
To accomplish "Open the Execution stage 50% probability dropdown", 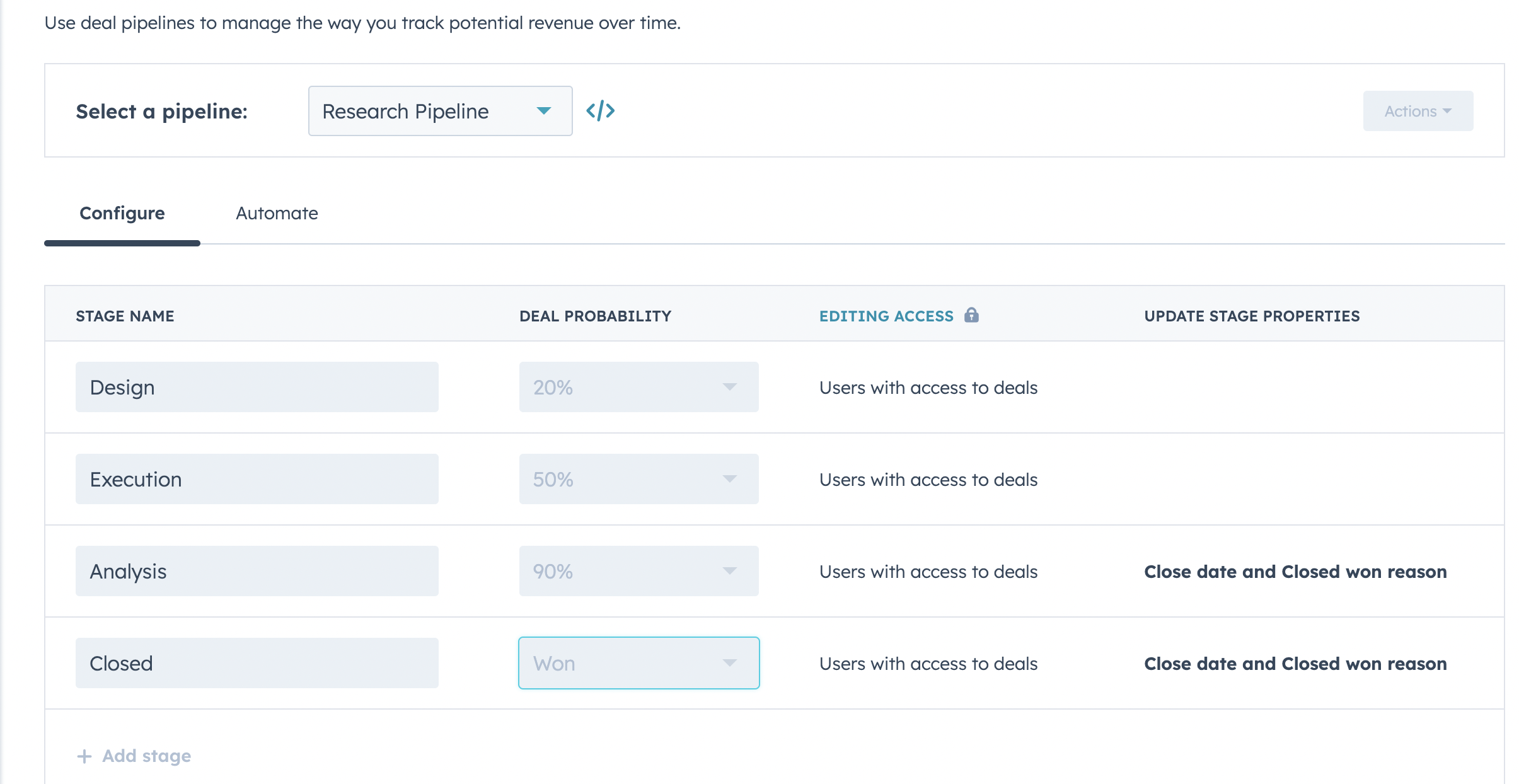I will point(638,479).
